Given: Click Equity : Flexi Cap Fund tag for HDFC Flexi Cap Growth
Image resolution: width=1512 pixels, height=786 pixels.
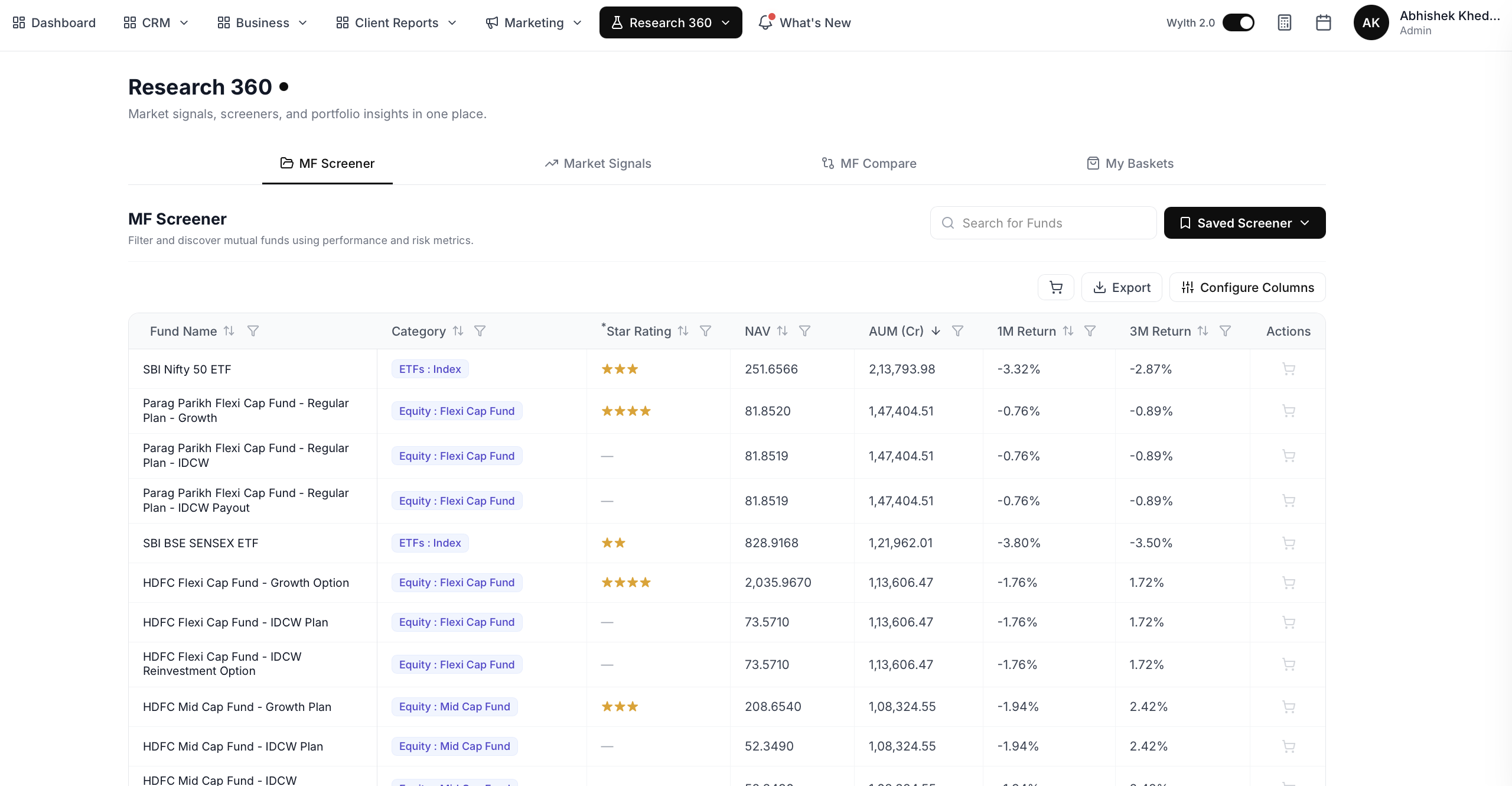Looking at the screenshot, I should pos(457,583).
